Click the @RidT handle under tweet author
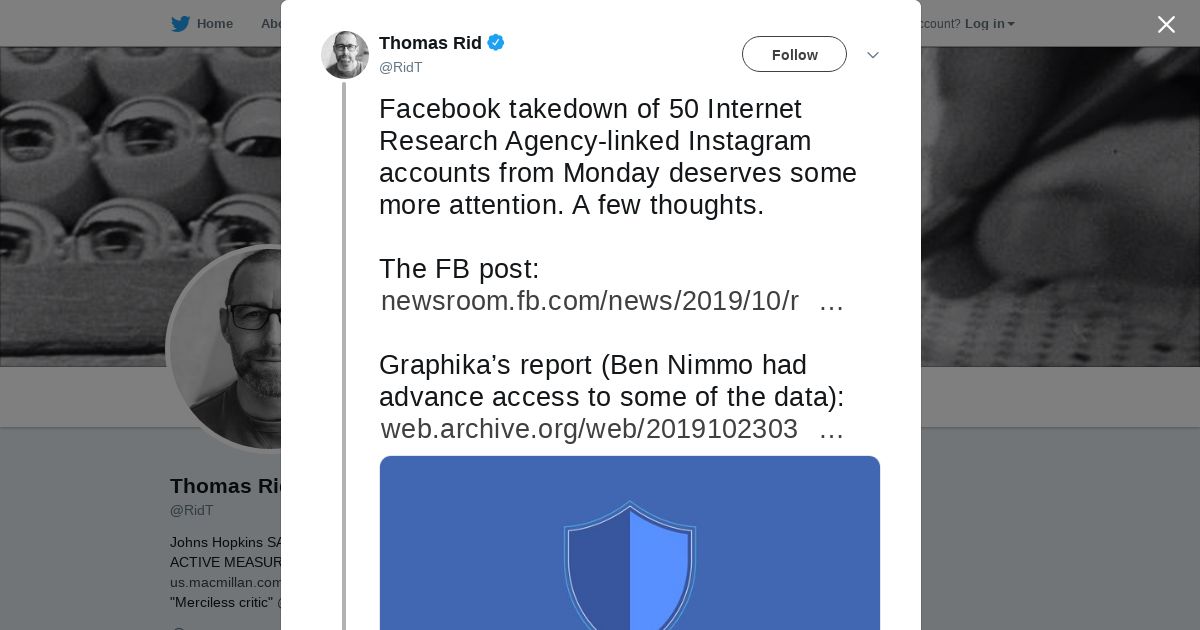 [401, 67]
